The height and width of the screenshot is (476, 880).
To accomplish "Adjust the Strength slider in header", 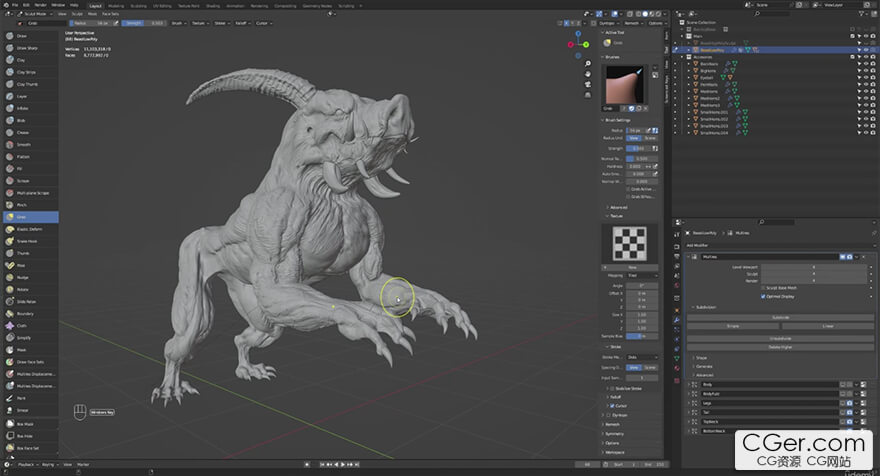I will point(145,23).
